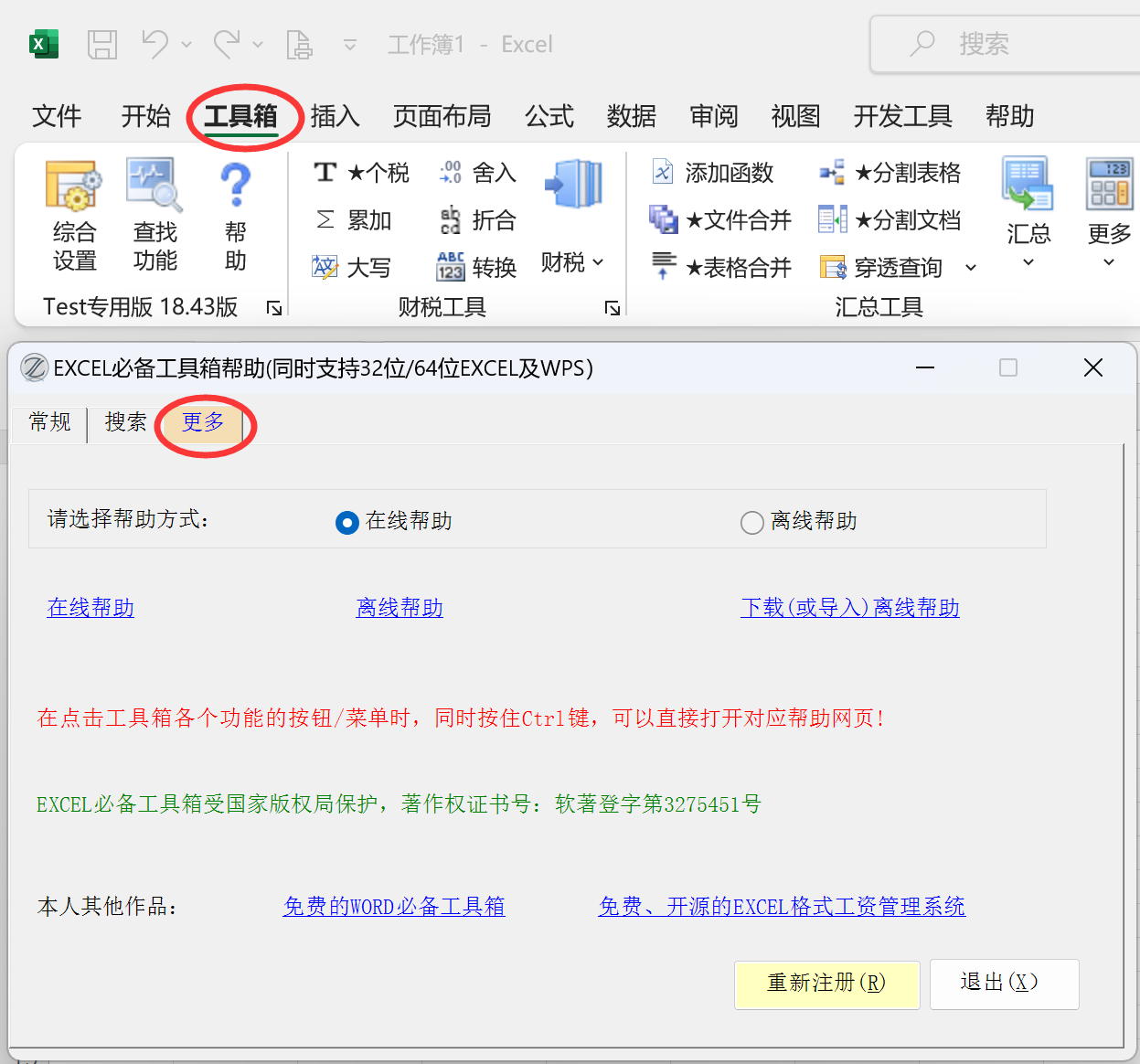The image size is (1140, 1064).
Task: Click the Excel 搜索 search box
Action: pos(1006,44)
